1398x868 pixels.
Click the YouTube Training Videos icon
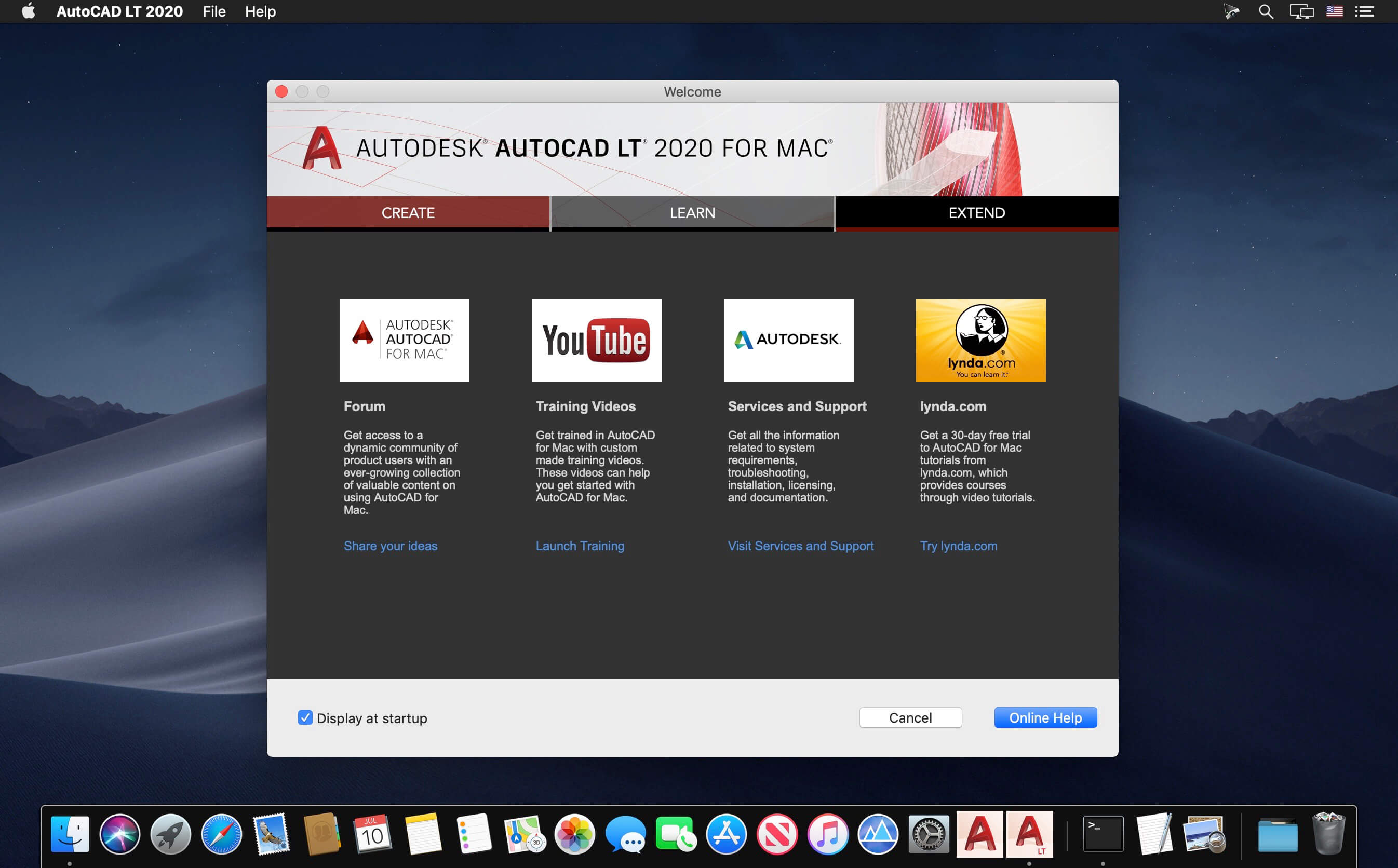point(597,339)
